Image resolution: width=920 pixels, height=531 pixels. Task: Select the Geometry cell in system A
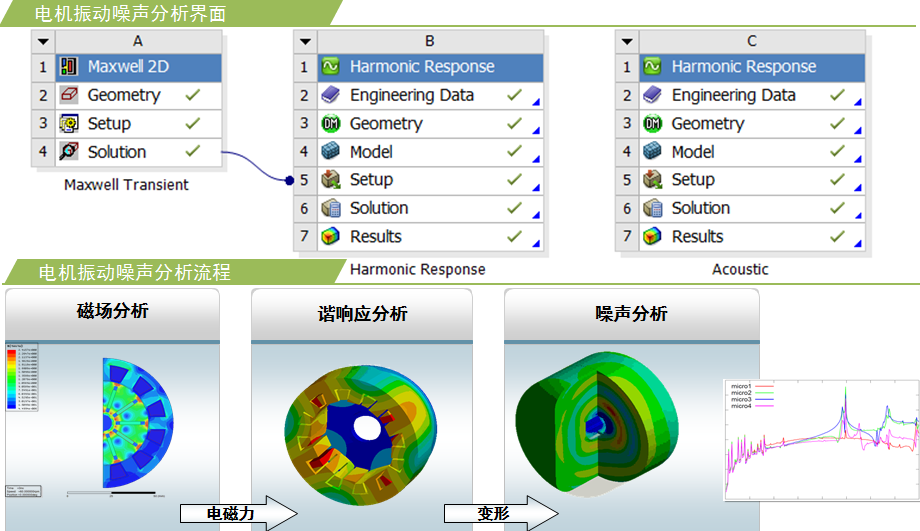tap(138, 95)
